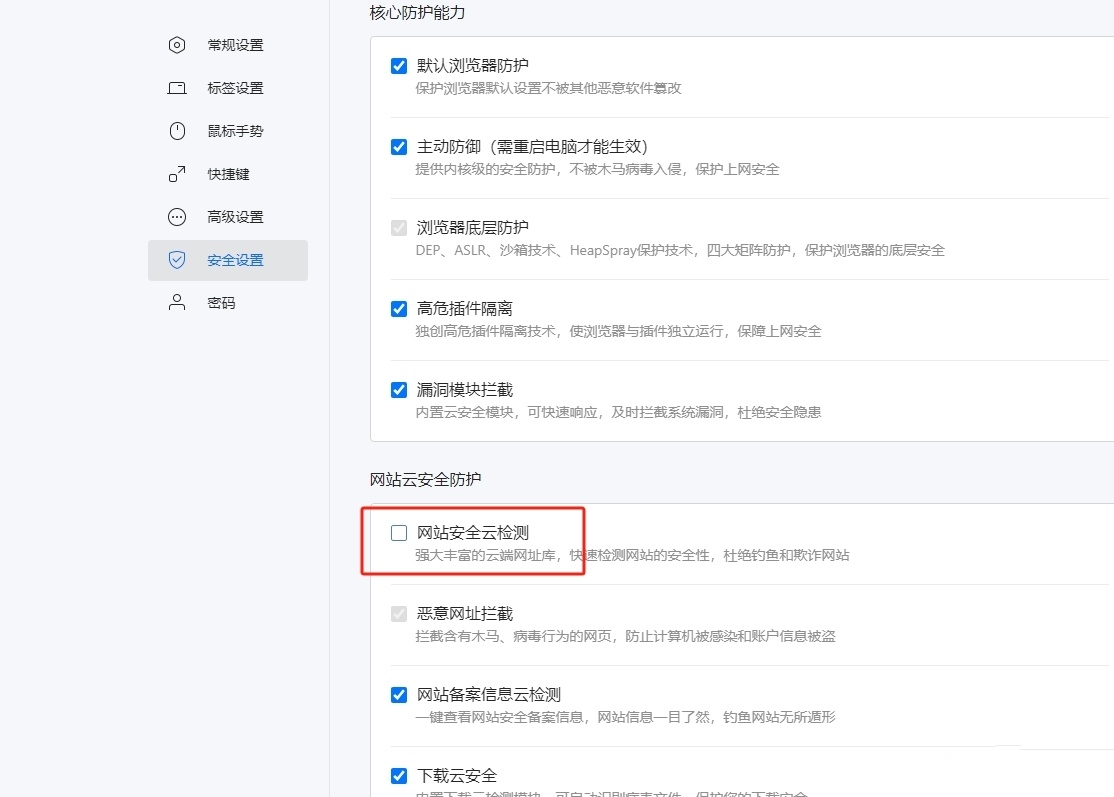The width and height of the screenshot is (1114, 797).
Task: Click the 快捷键 arrow icon
Action: tap(177, 174)
